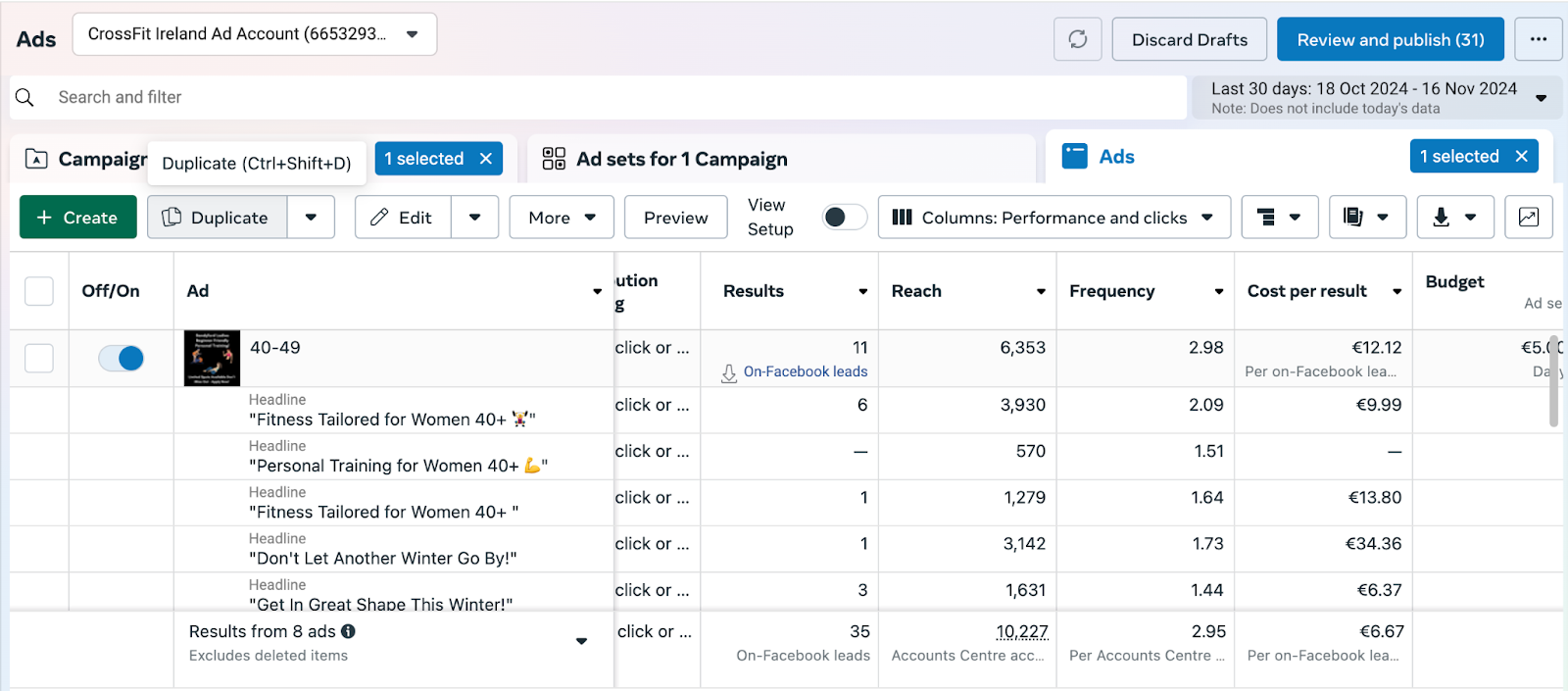1568x691 pixels.
Task: Click the search magnifier icon
Action: click(25, 97)
